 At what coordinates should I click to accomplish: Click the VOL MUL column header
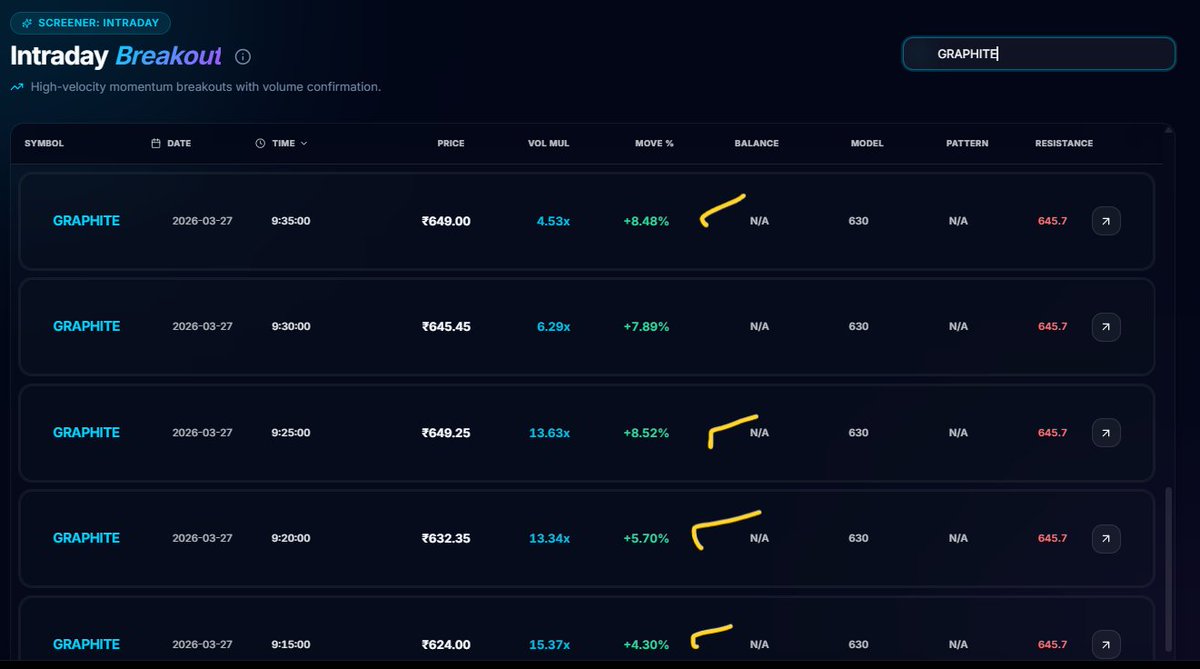549,143
